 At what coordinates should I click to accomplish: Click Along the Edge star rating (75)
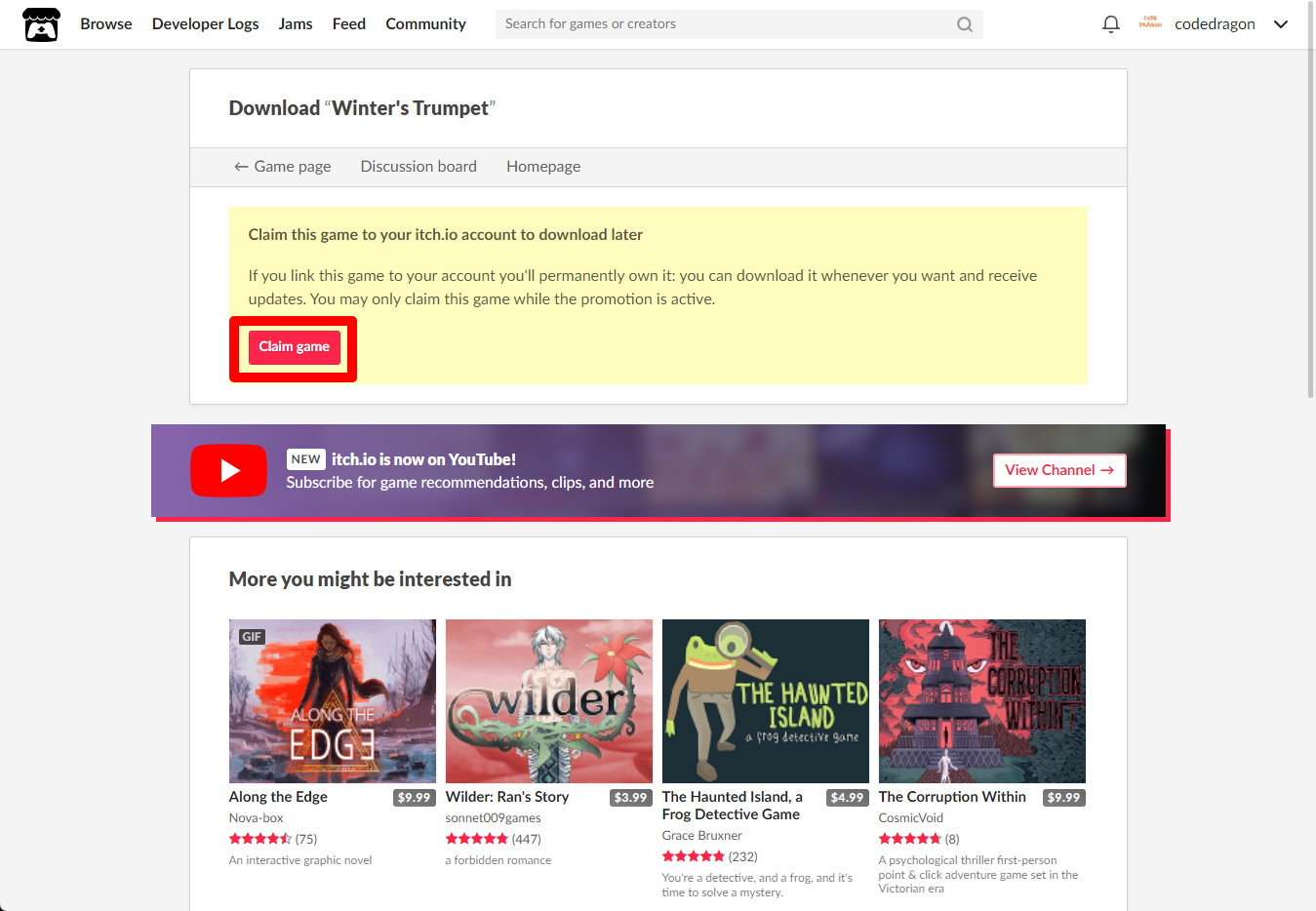pyautogui.click(x=273, y=839)
